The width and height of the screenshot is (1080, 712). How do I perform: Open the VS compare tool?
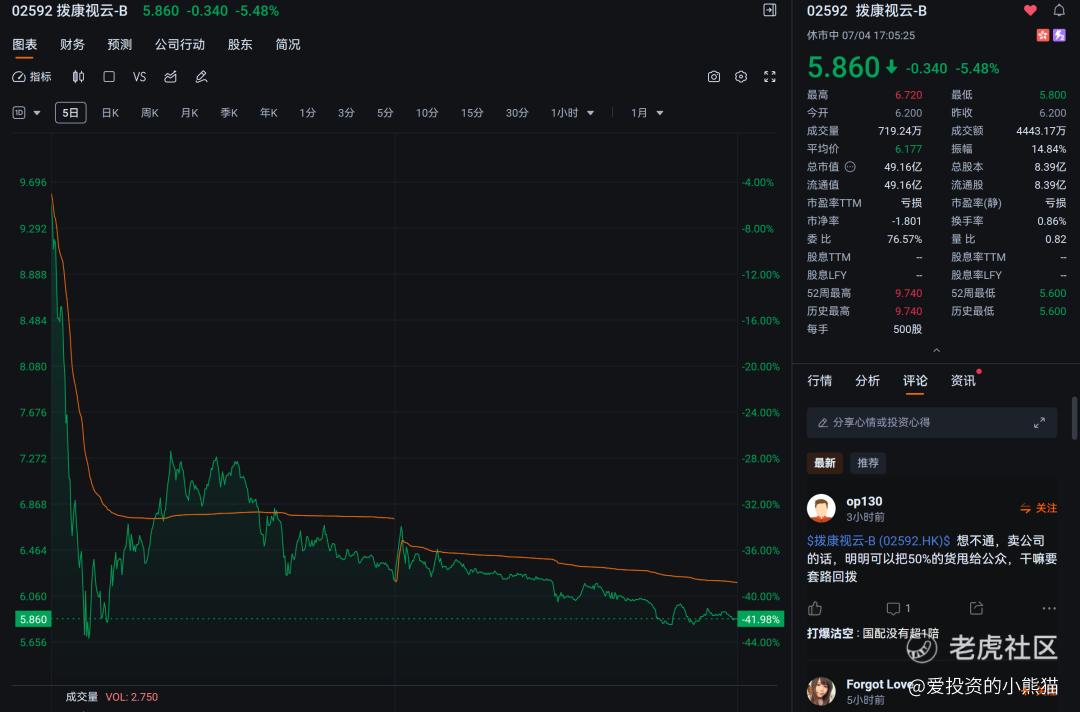click(139, 76)
